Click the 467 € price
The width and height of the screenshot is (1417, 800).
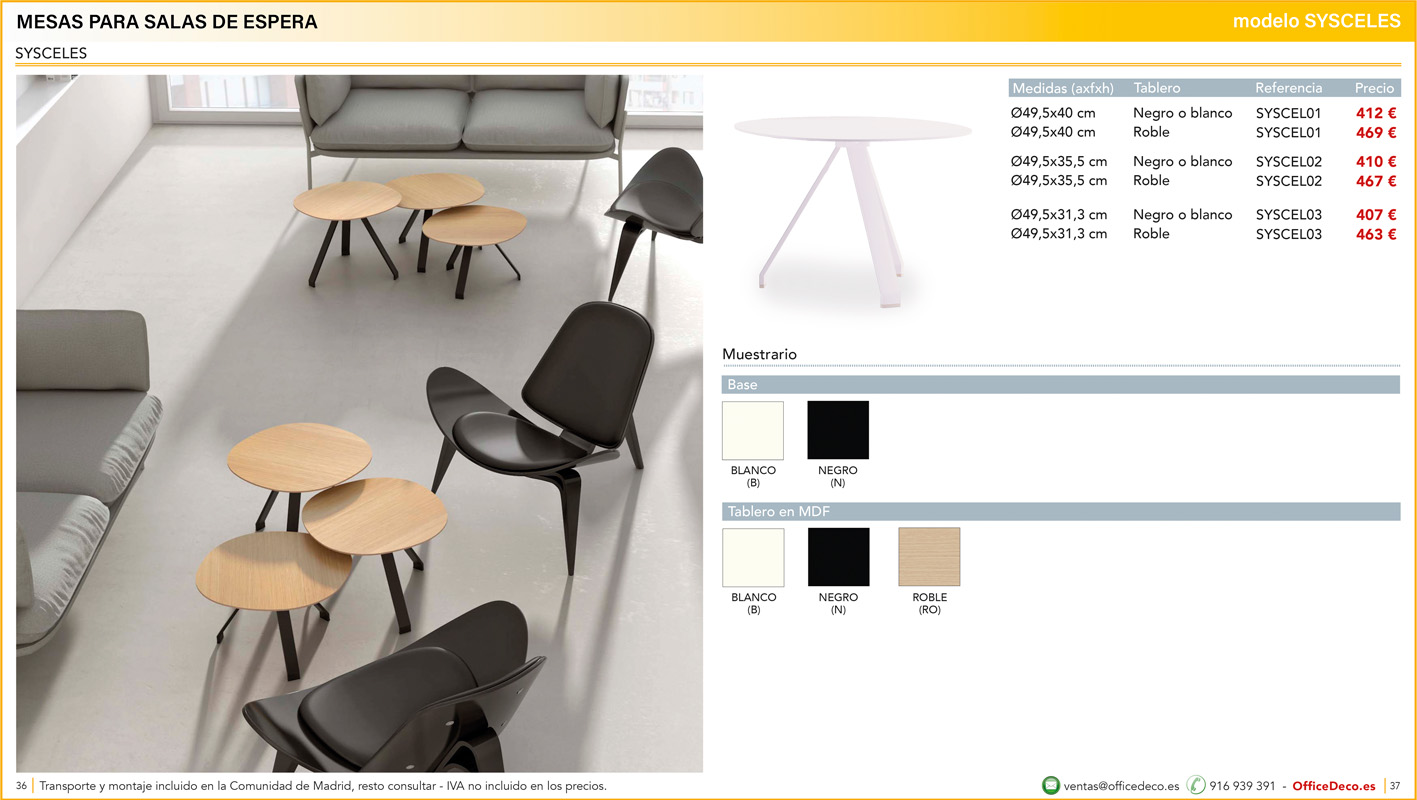pos(1376,181)
